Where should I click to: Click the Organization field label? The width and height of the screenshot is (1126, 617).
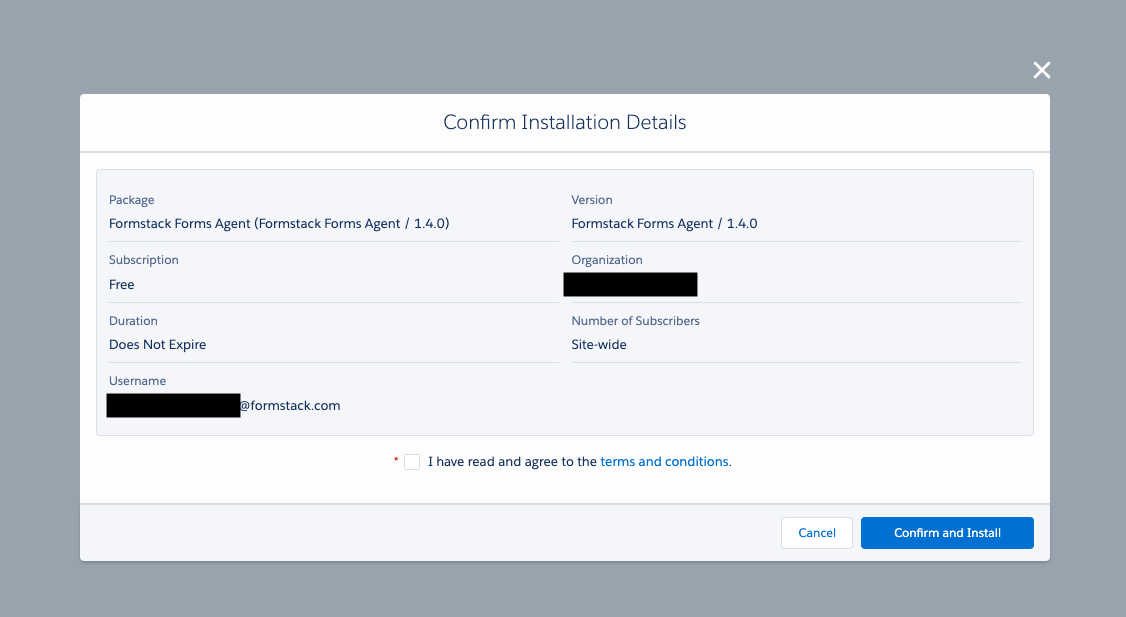coord(606,260)
